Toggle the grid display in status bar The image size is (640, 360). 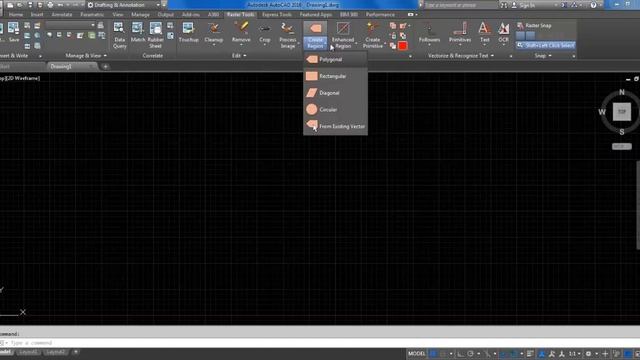click(x=433, y=353)
